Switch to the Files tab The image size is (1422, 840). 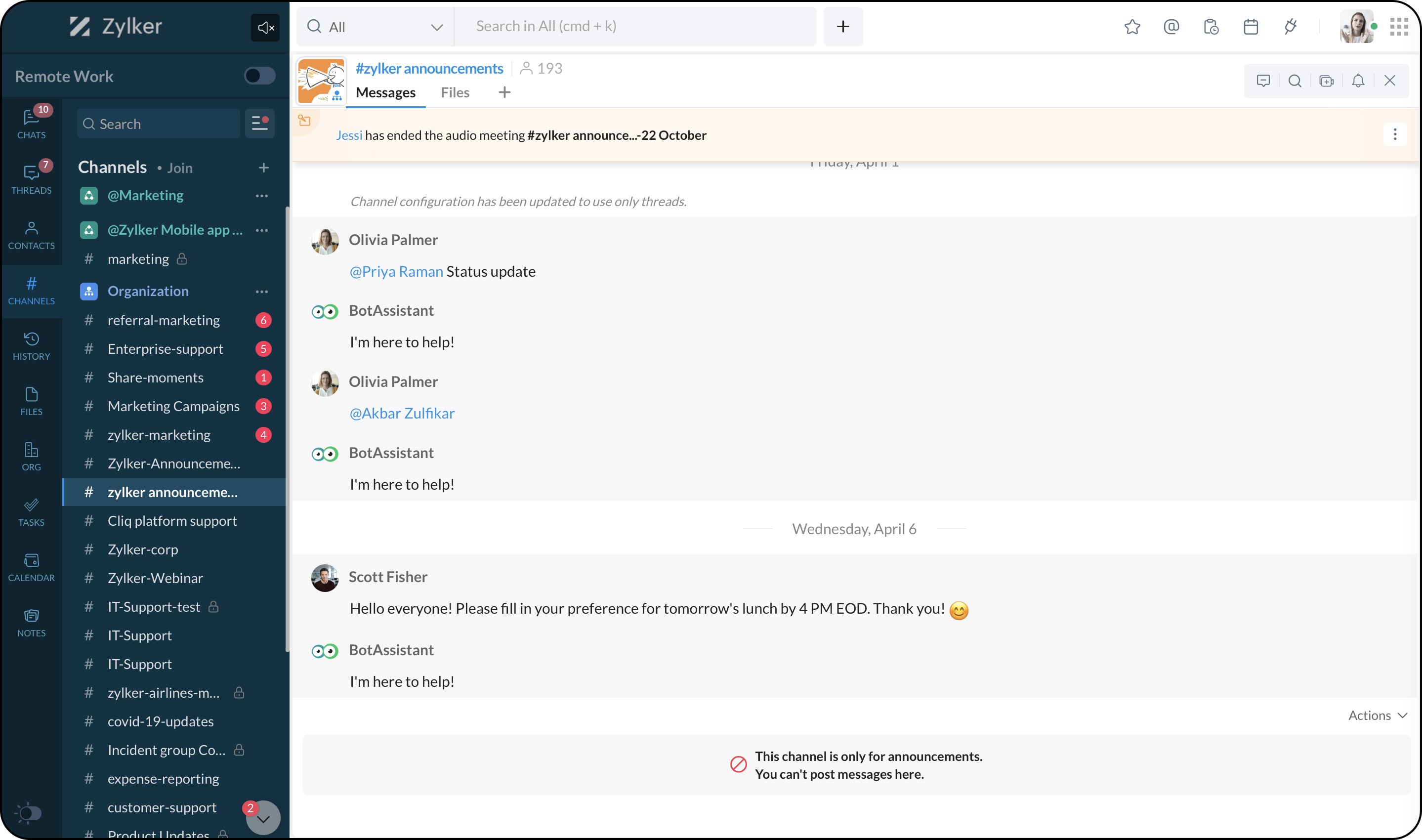point(455,92)
